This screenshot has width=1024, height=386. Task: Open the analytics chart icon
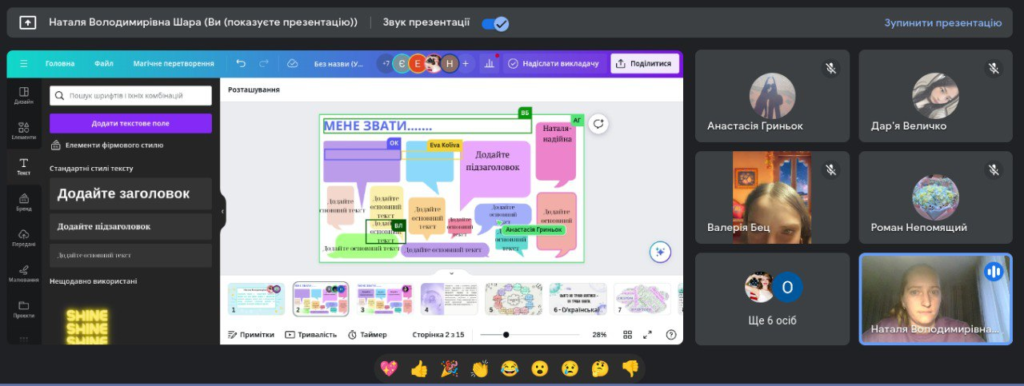click(x=488, y=63)
